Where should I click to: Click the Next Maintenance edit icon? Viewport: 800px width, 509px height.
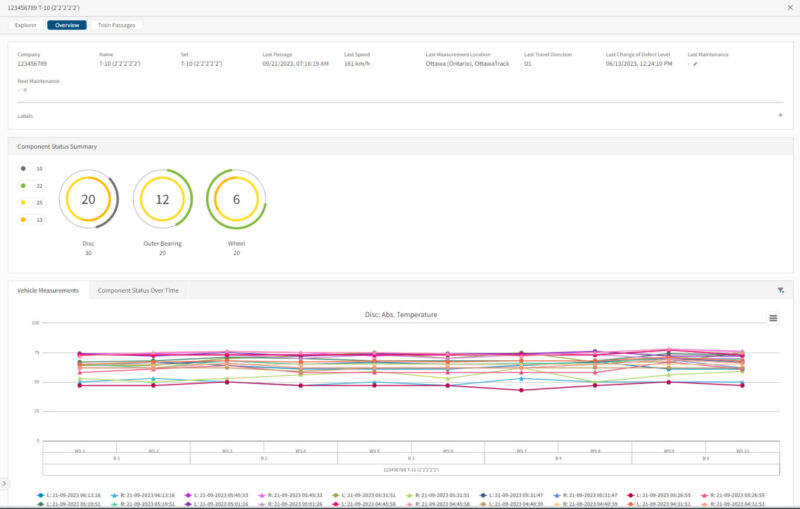click(x=25, y=90)
